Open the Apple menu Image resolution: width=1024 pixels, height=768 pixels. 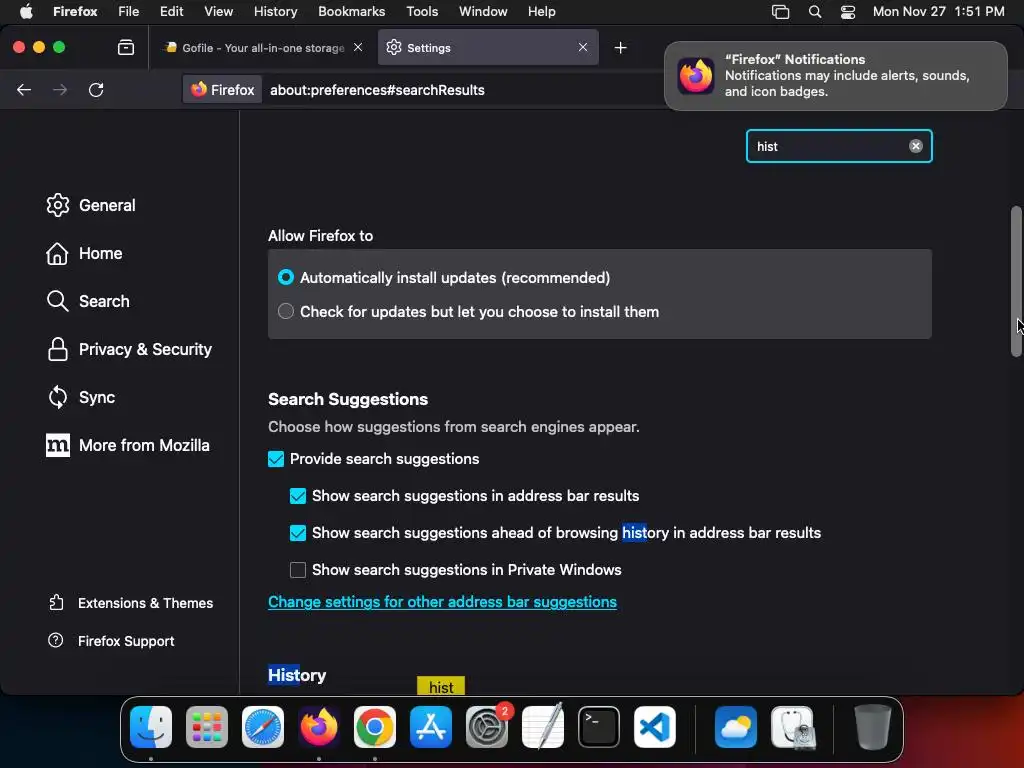[x=26, y=11]
